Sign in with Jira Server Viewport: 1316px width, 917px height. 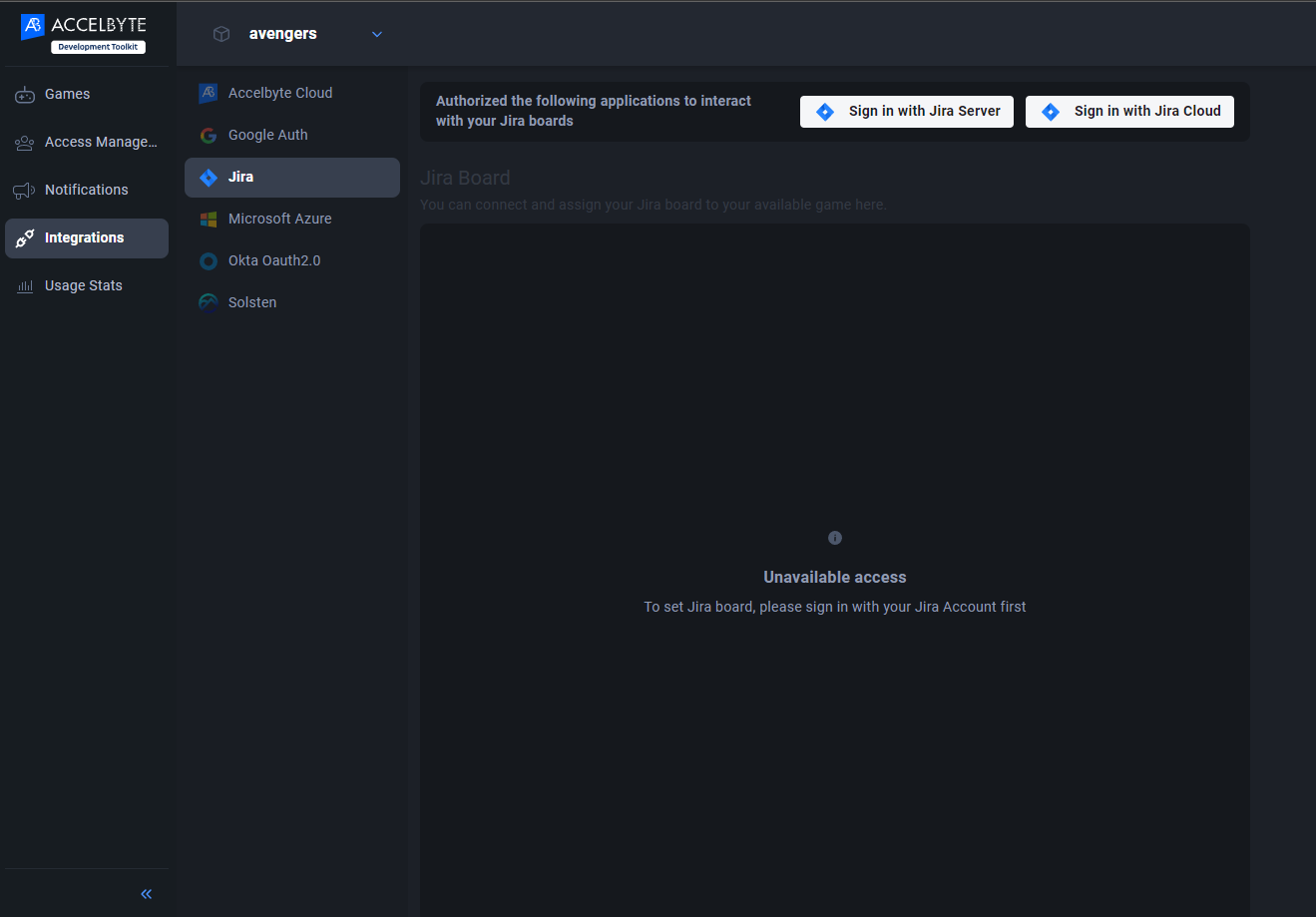907,112
